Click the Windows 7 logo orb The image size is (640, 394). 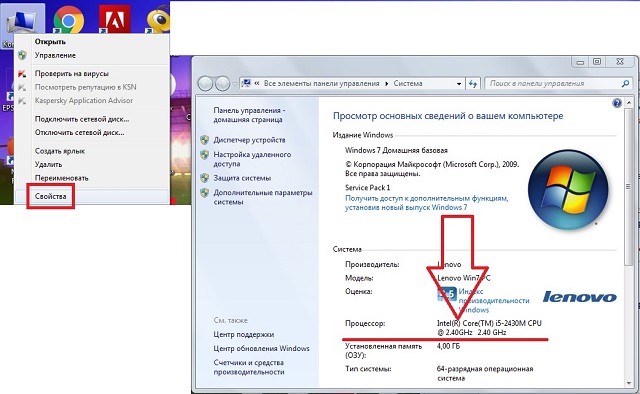click(x=568, y=189)
